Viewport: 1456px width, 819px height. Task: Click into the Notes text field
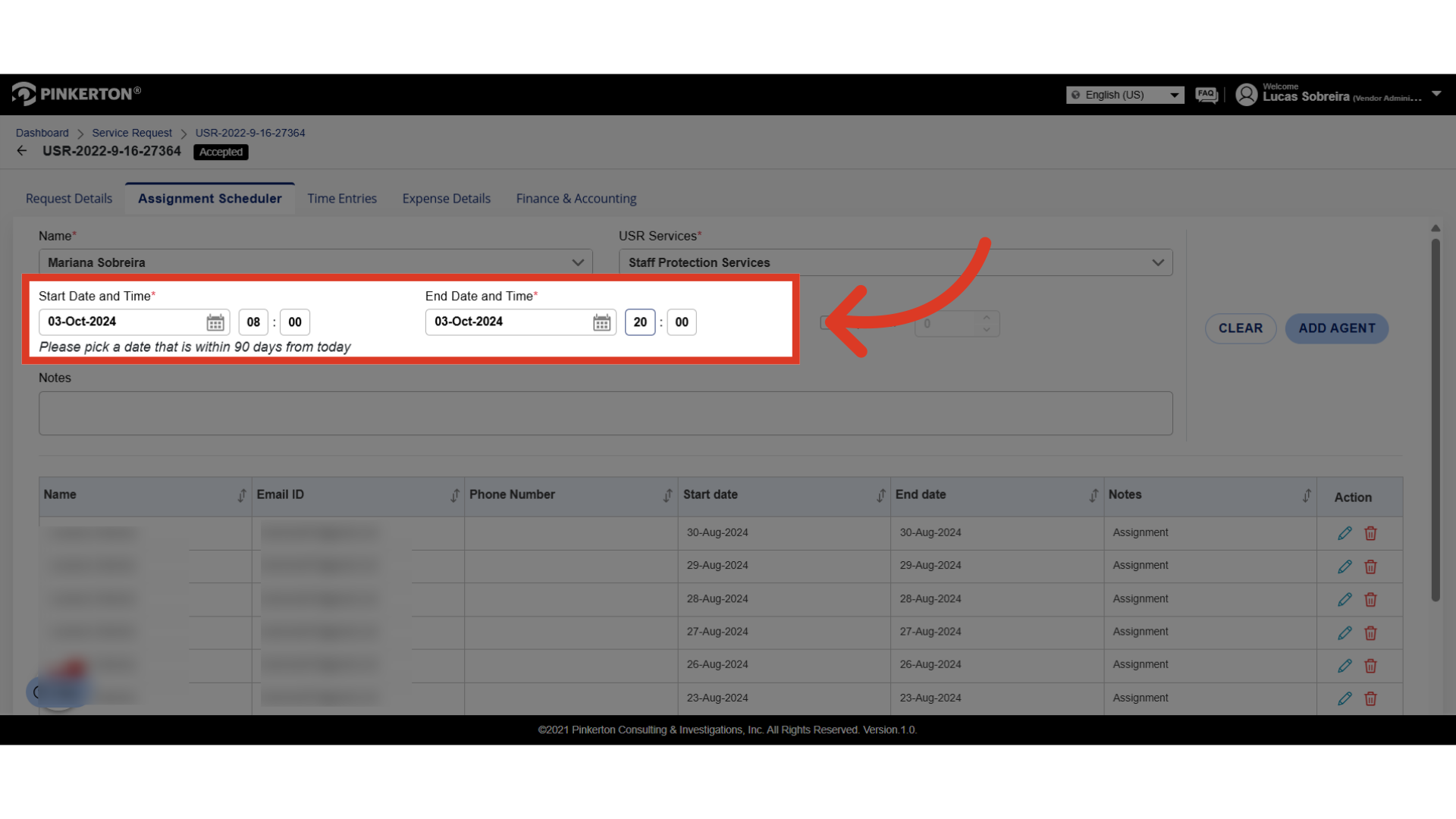(605, 413)
